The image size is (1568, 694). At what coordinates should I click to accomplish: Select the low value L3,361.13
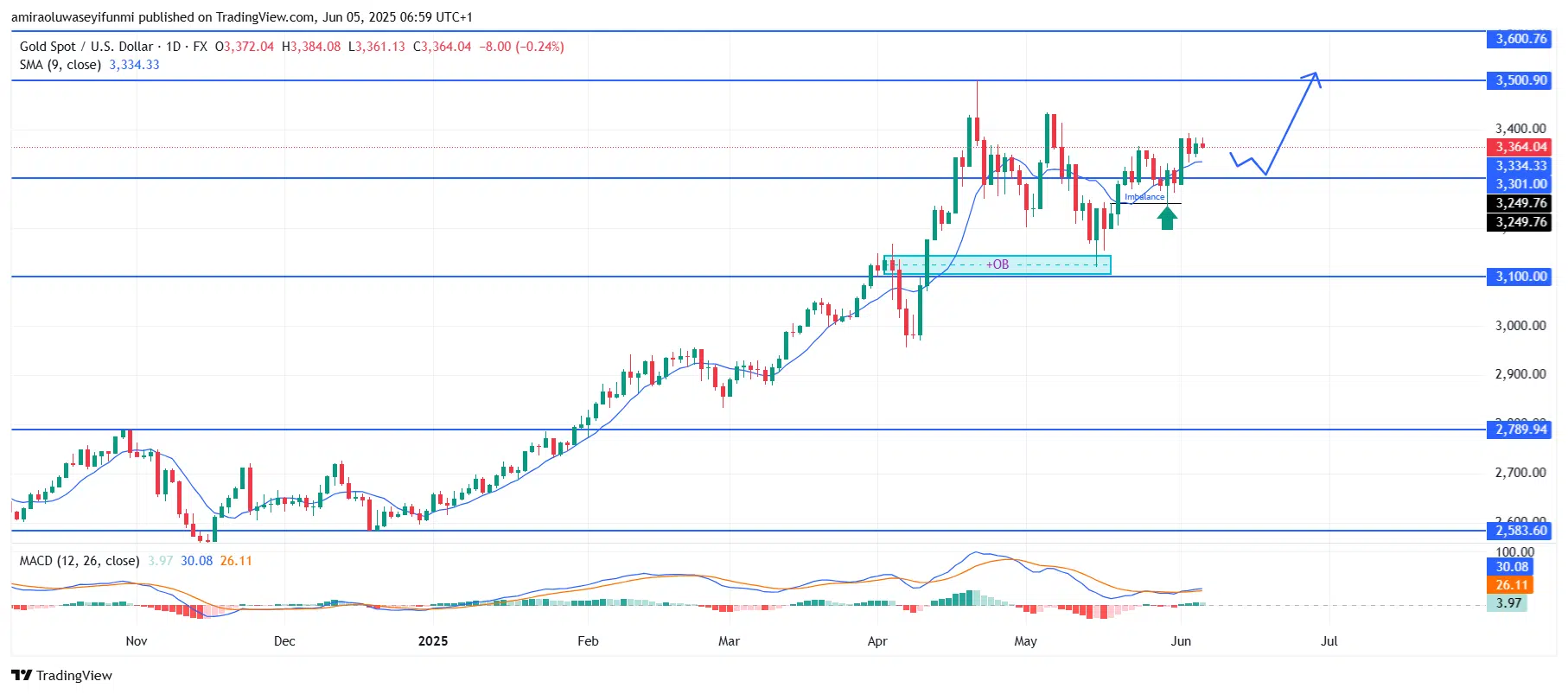377,47
